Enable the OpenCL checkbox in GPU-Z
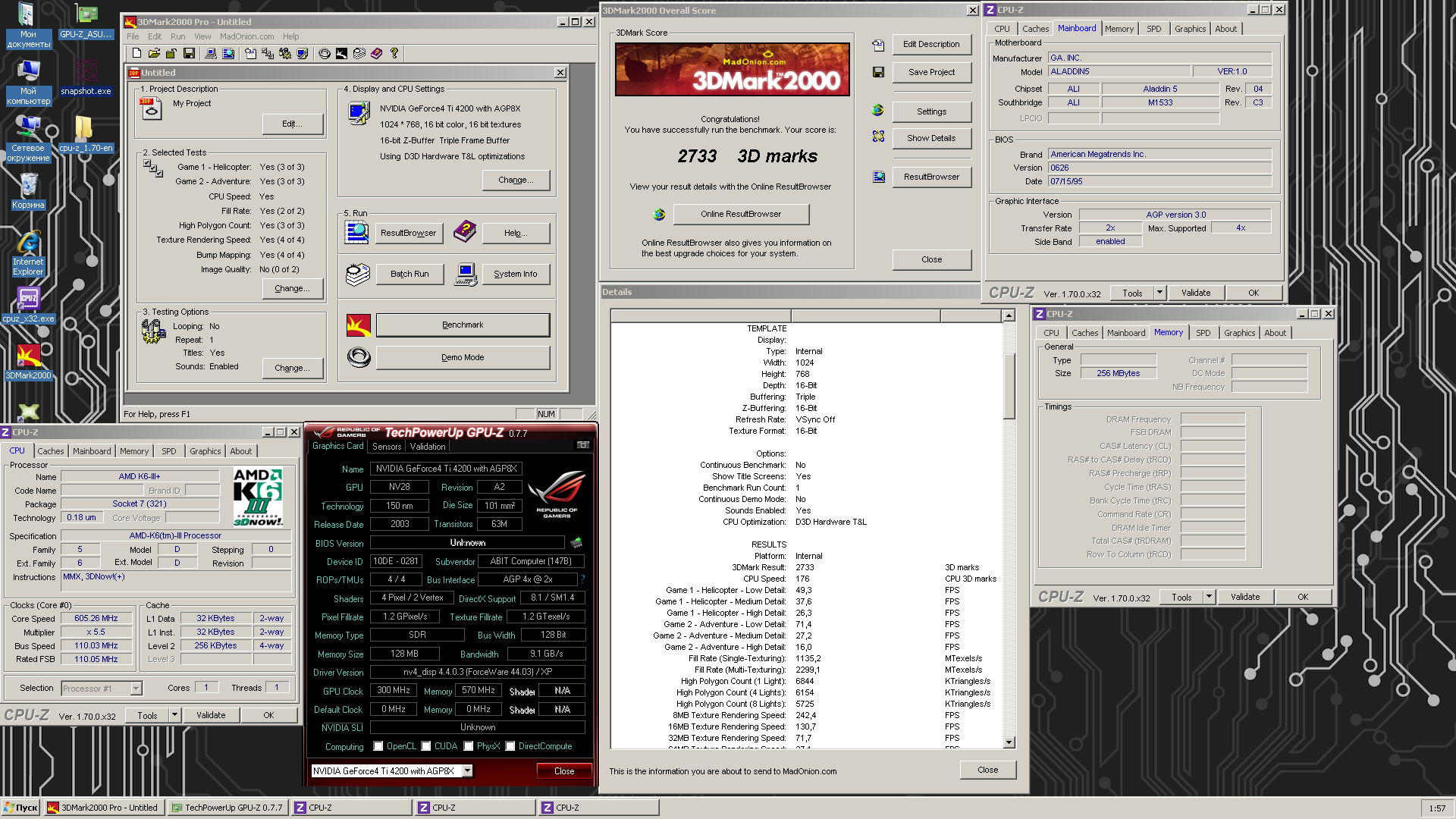Viewport: 1456px width, 819px height. pyautogui.click(x=378, y=746)
